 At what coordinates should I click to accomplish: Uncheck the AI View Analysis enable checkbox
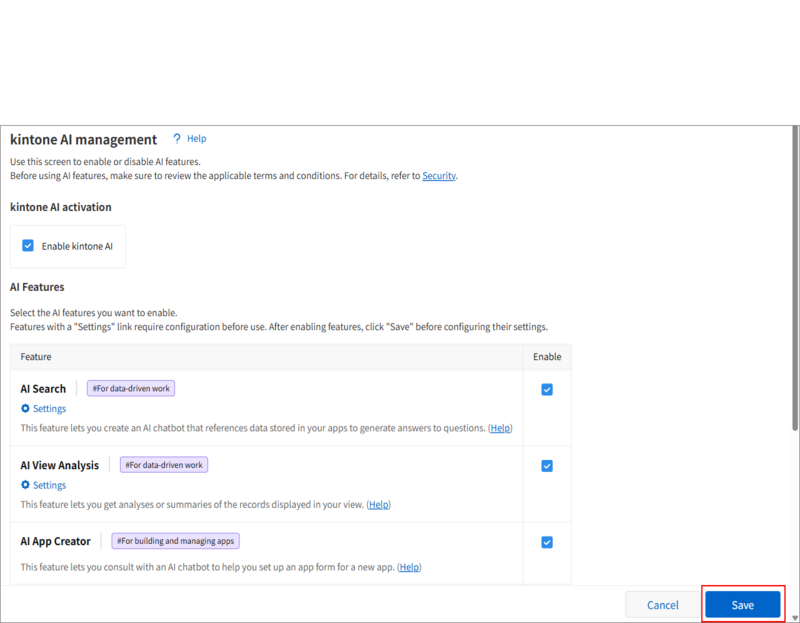[547, 466]
